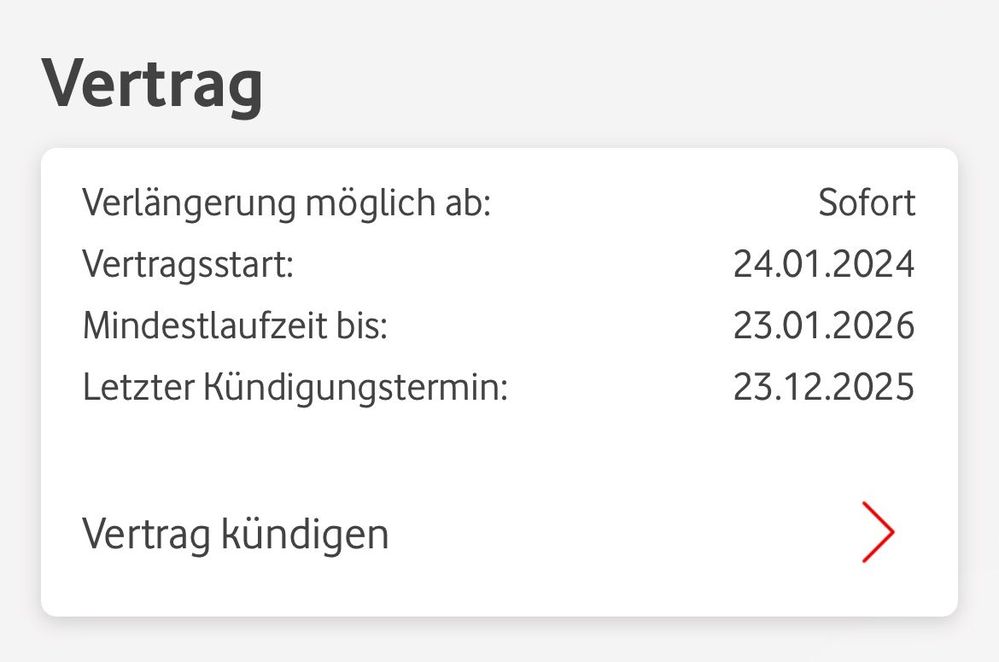
Task: Select the Verlängerung möglich ab label
Action: 286,203
